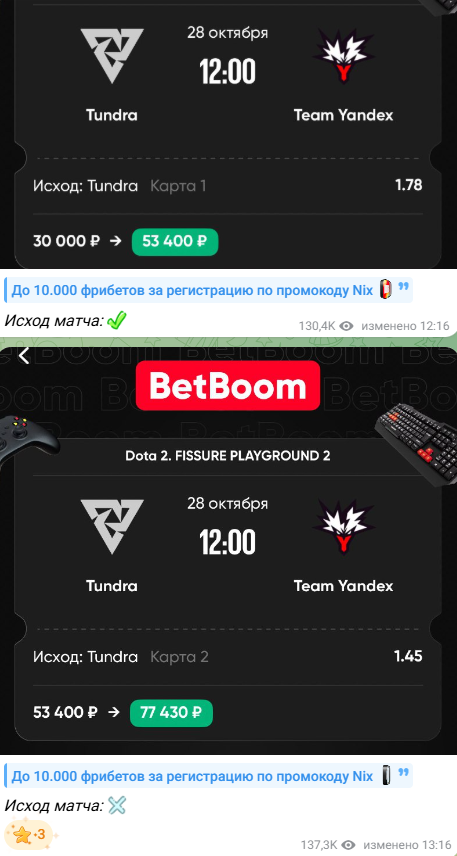Screen dimensions: 457x856
Task: Click the green checkmark result emoji
Action: pyautogui.click(x=116, y=321)
